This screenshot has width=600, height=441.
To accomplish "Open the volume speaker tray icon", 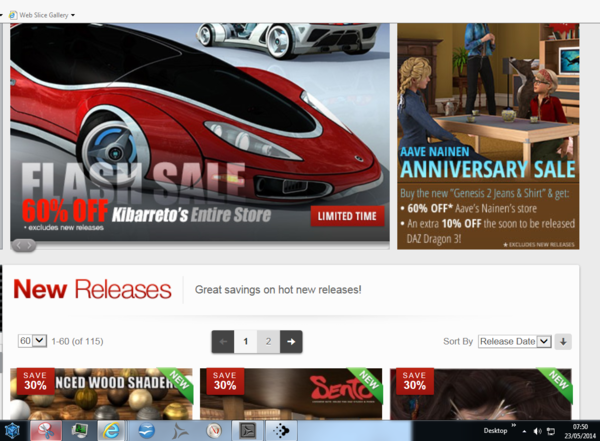I will [537, 431].
